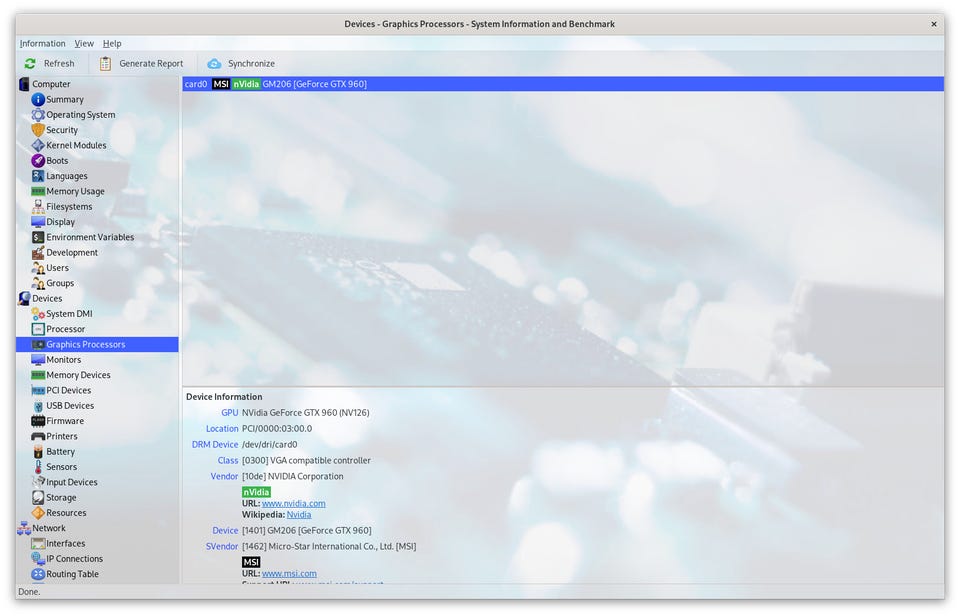Select Routing Table in the sidebar

(x=72, y=574)
